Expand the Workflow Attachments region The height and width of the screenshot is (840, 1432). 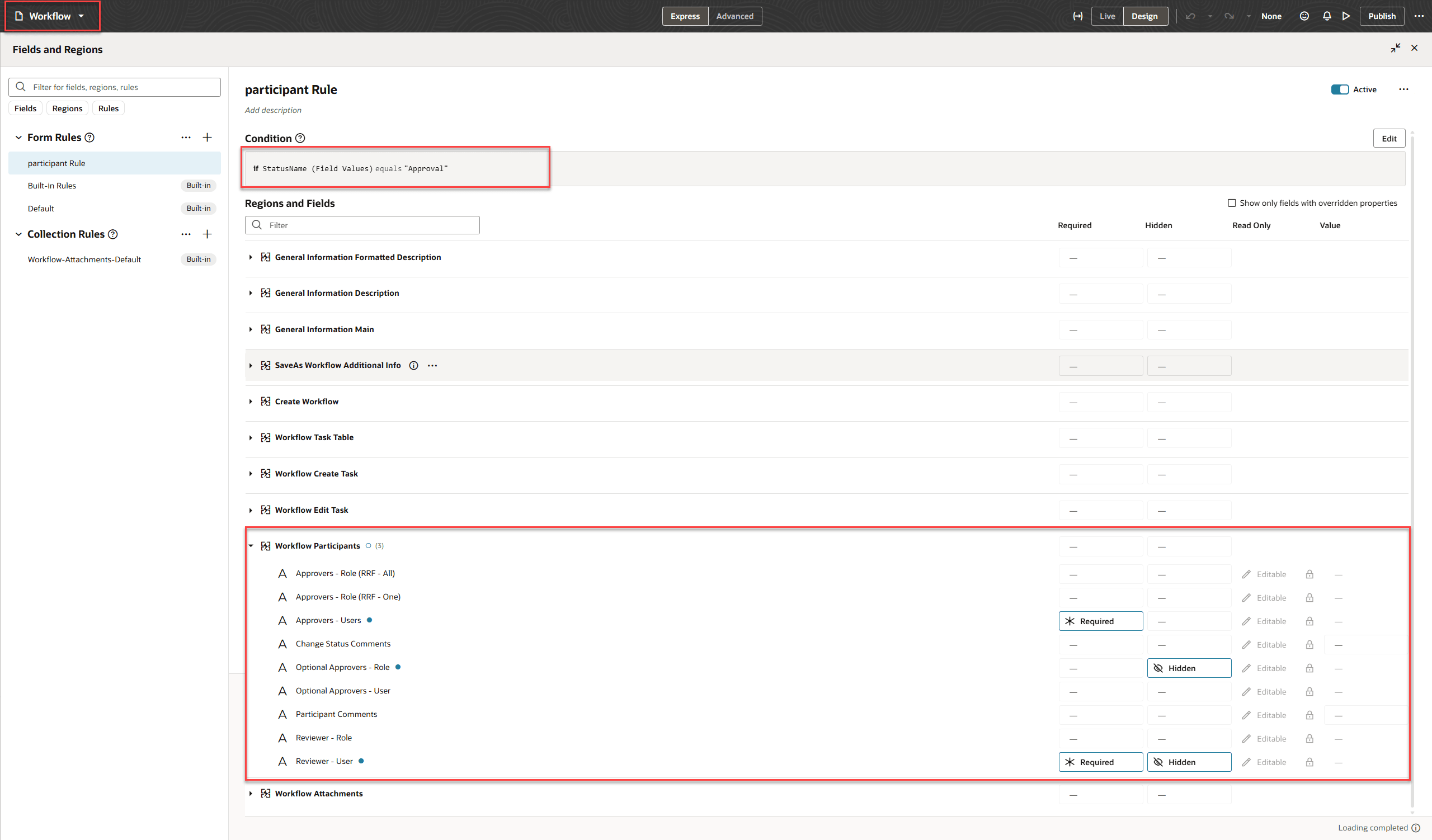(251, 793)
